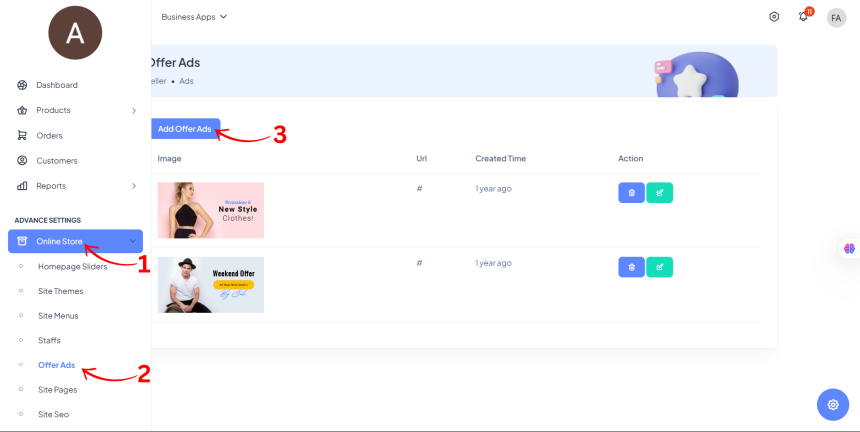Viewport: 860px width, 432px height.
Task: Click the colorful brain icon at right edge
Action: click(848, 248)
